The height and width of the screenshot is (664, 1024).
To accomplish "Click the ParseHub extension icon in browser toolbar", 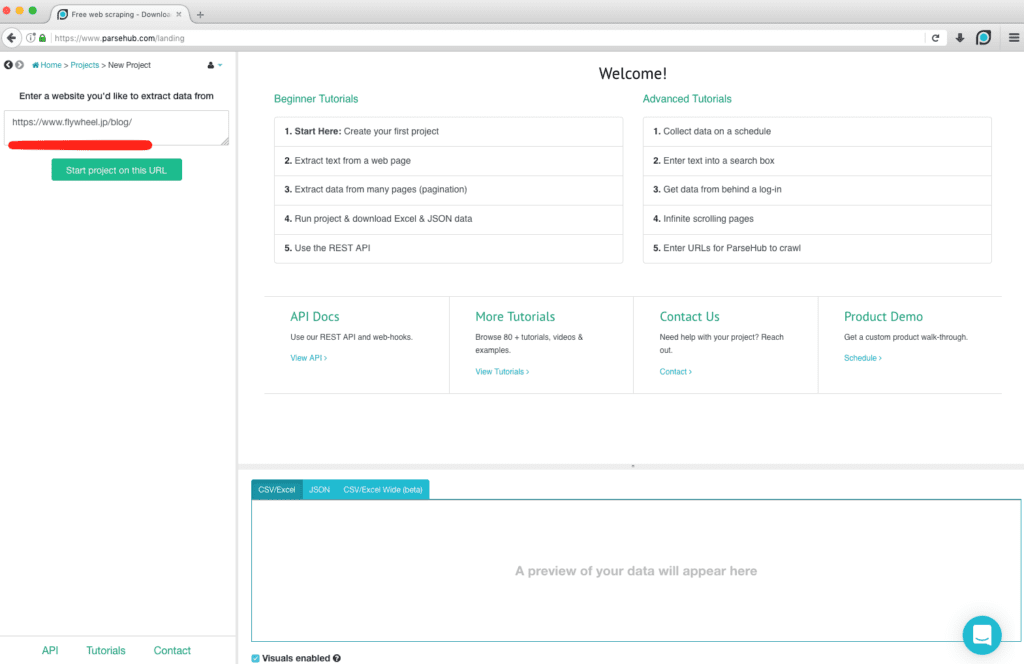I will tap(983, 38).
